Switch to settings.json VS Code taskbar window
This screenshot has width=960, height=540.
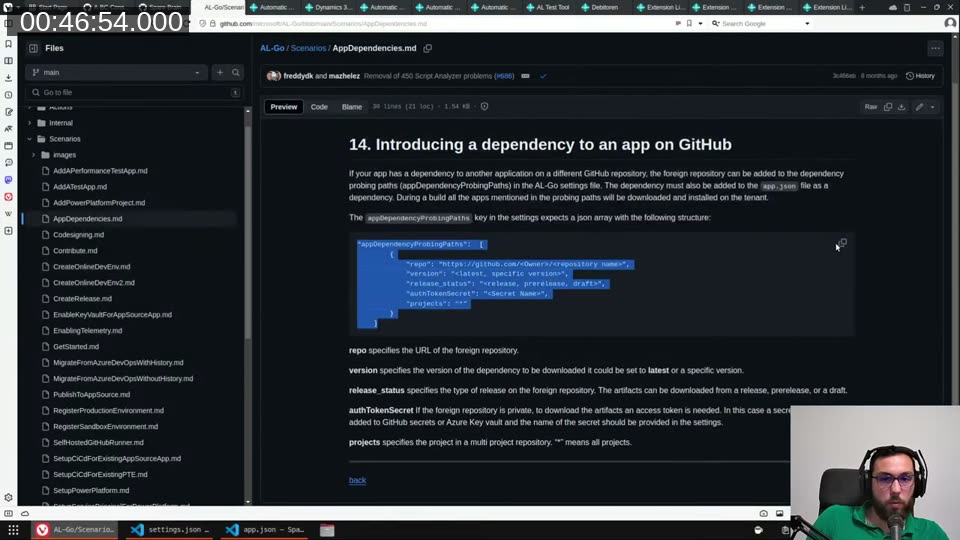point(171,530)
